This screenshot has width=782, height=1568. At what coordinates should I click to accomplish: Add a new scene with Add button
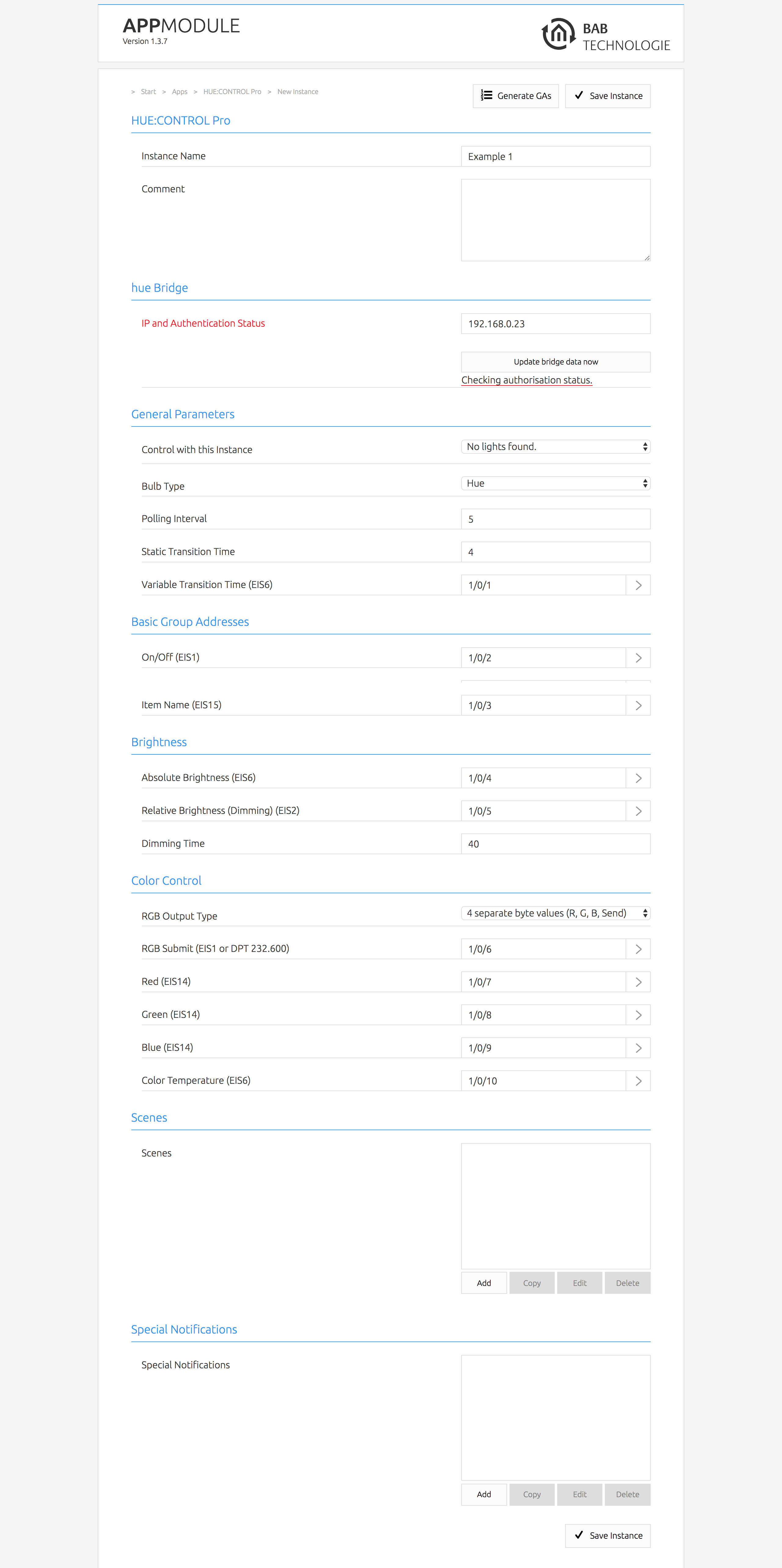[x=484, y=1283]
